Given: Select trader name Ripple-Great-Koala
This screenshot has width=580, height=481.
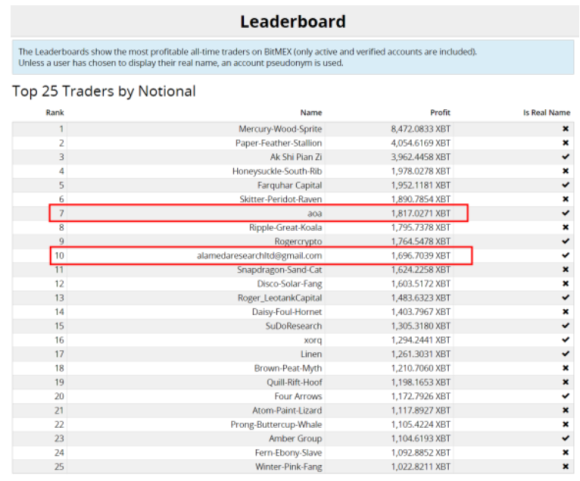Looking at the screenshot, I should [x=285, y=228].
